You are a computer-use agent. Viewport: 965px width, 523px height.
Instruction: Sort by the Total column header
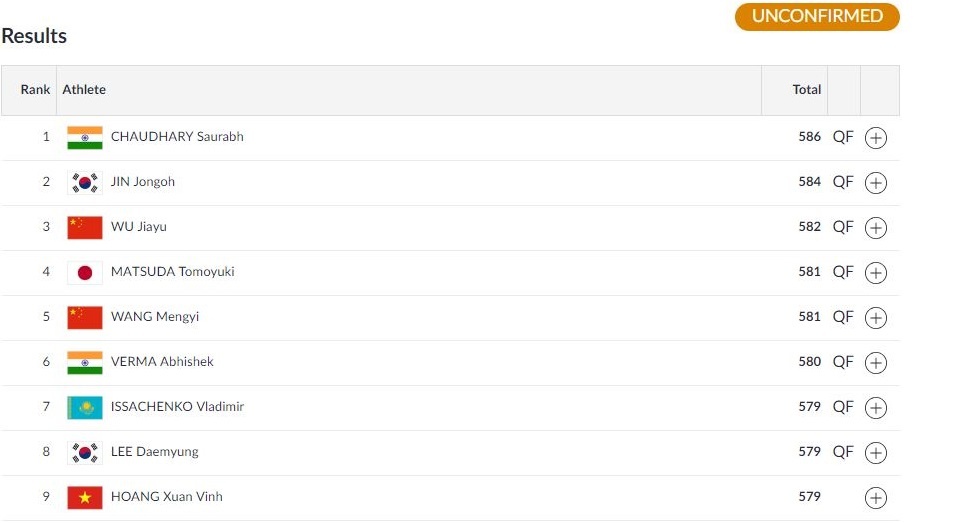[806, 90]
